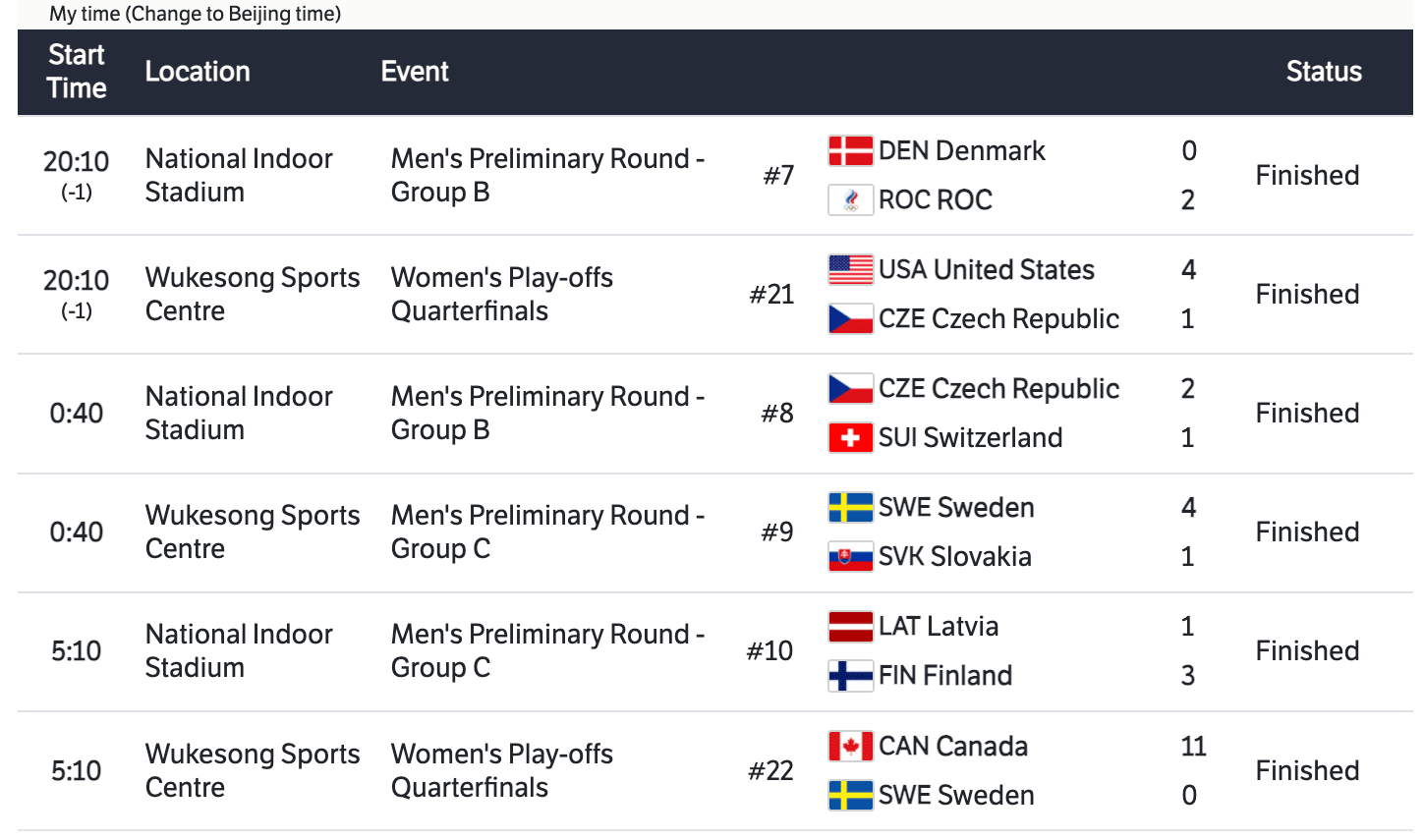Click the Status column header
The image size is (1424, 840).
pyautogui.click(x=1324, y=72)
